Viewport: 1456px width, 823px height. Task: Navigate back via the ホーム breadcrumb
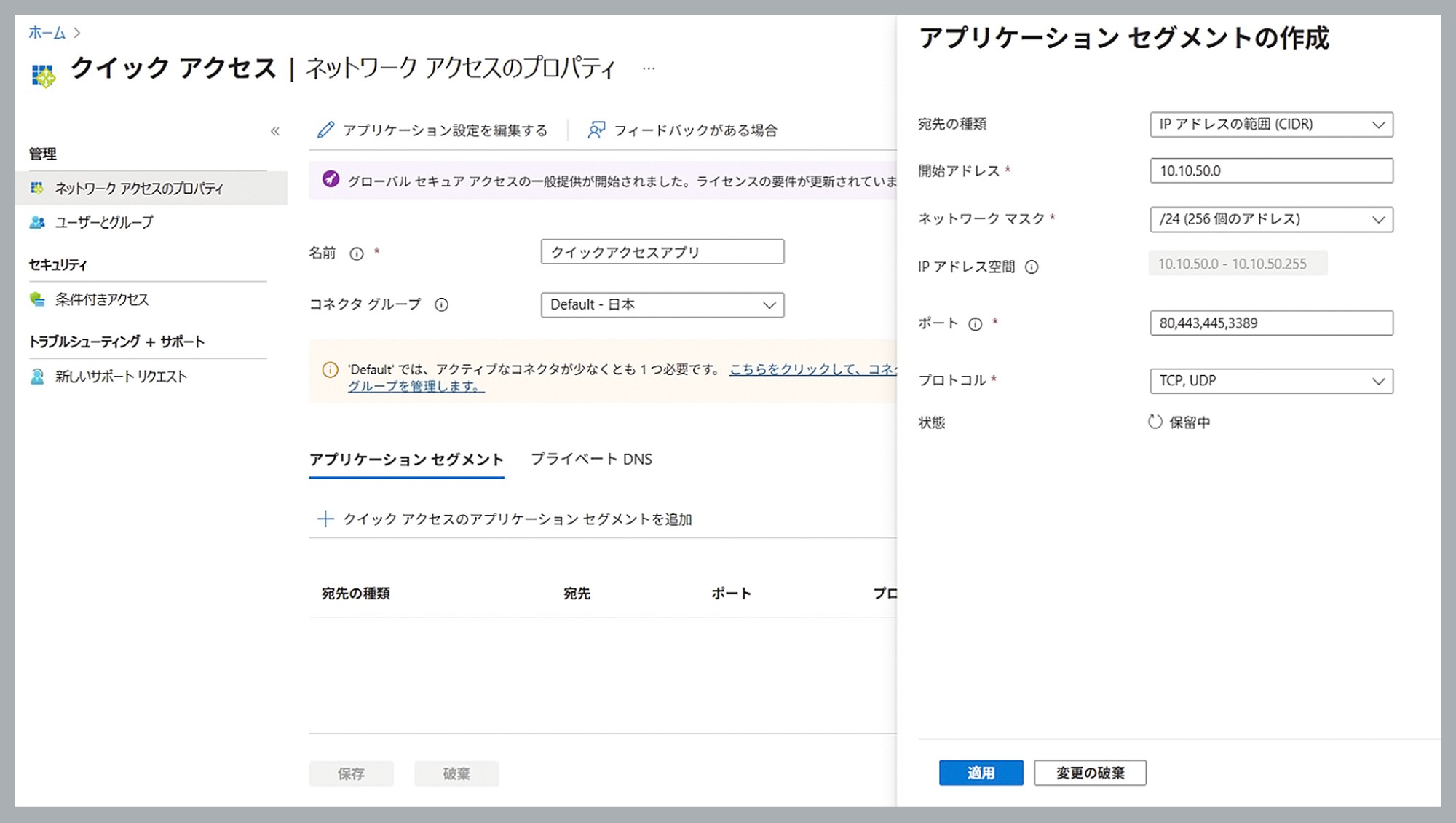[x=45, y=32]
